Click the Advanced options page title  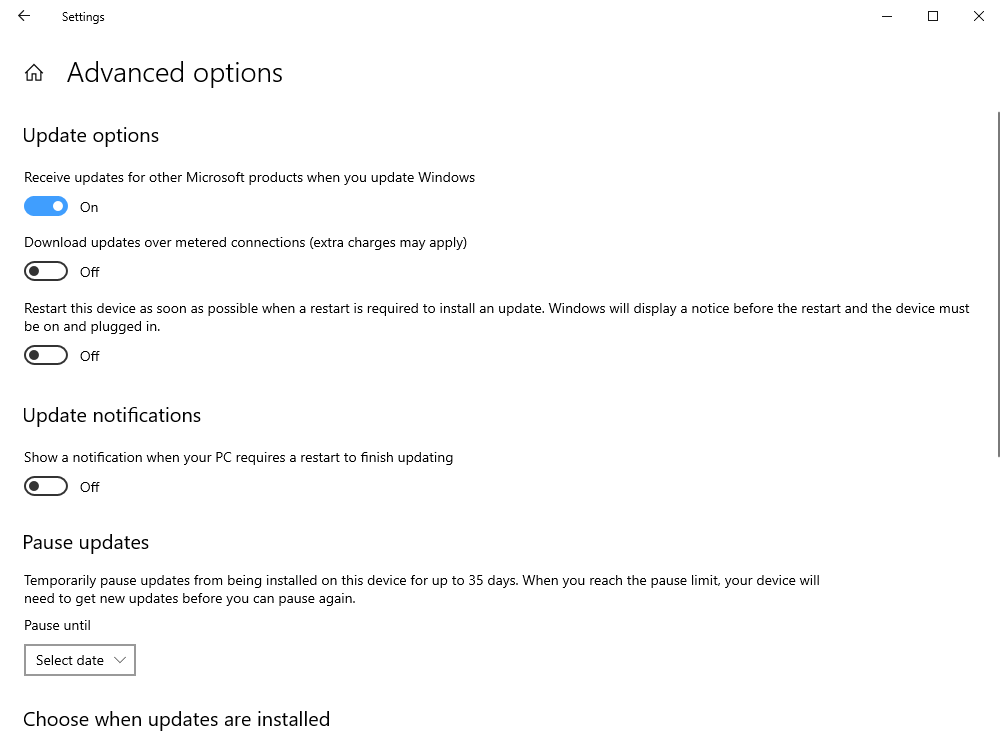[175, 73]
